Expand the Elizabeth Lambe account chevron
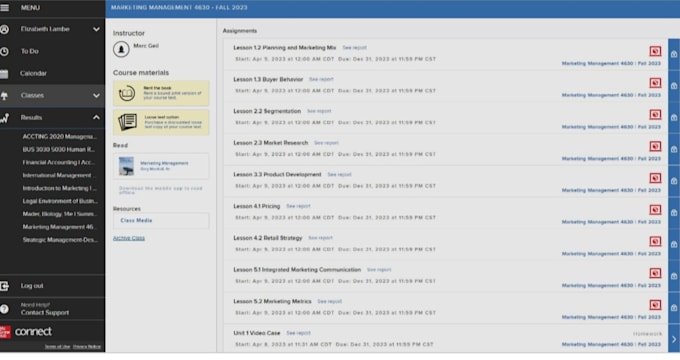 (96, 29)
